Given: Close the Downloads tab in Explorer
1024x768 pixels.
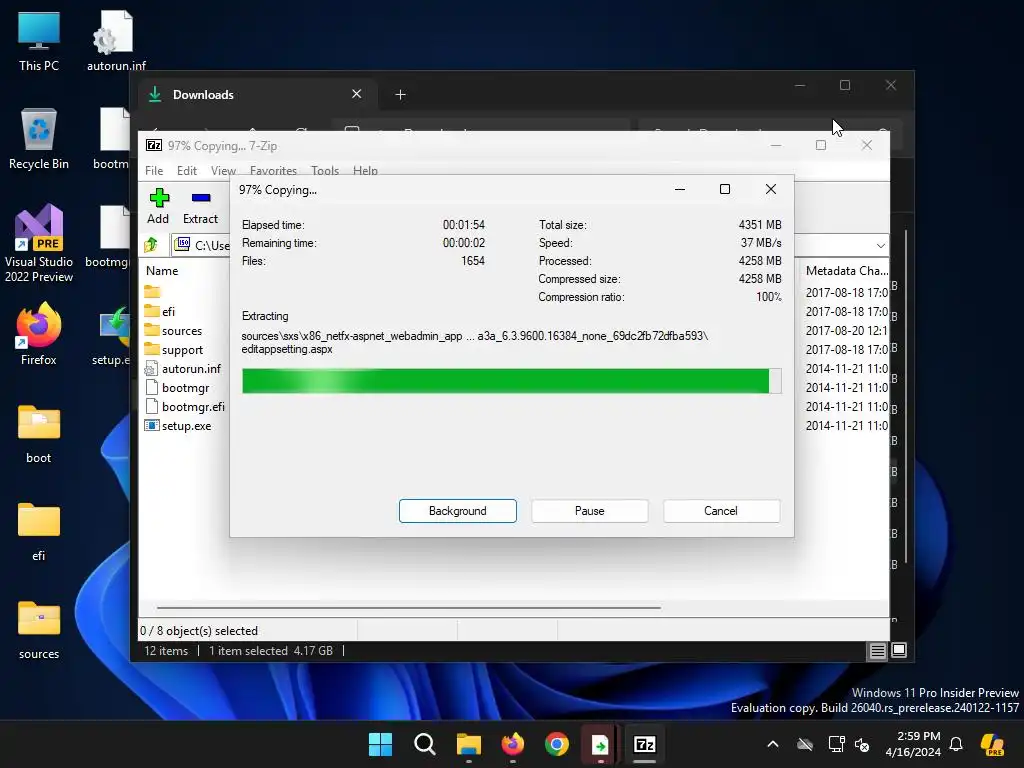Looking at the screenshot, I should (x=357, y=94).
